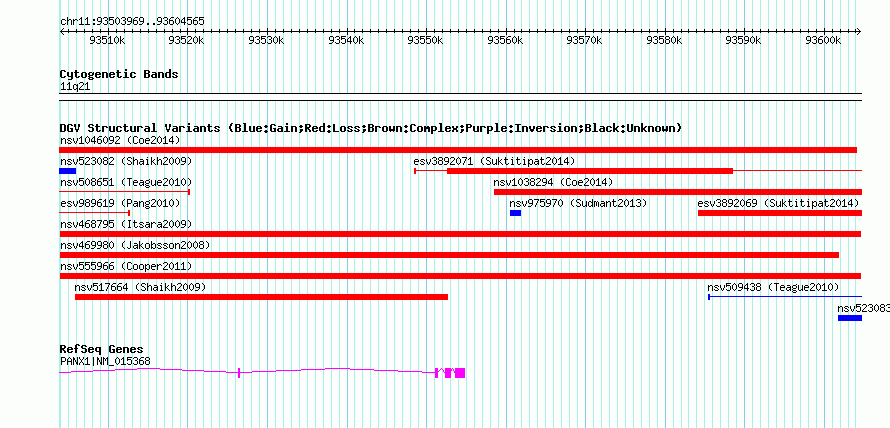
Task: Select the red bar under esv3892069
Action: [x=780, y=213]
